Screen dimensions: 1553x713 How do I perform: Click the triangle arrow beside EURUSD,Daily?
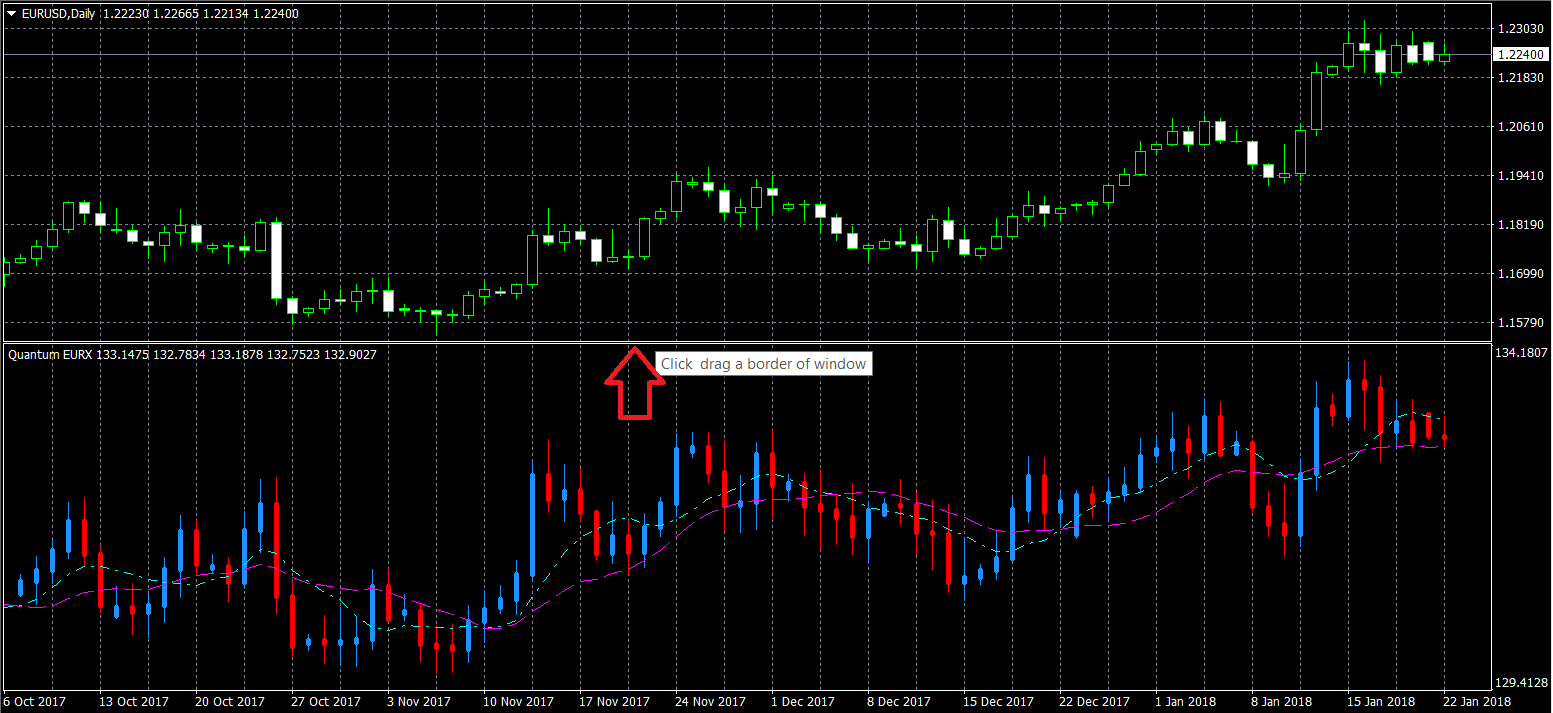click(x=11, y=14)
